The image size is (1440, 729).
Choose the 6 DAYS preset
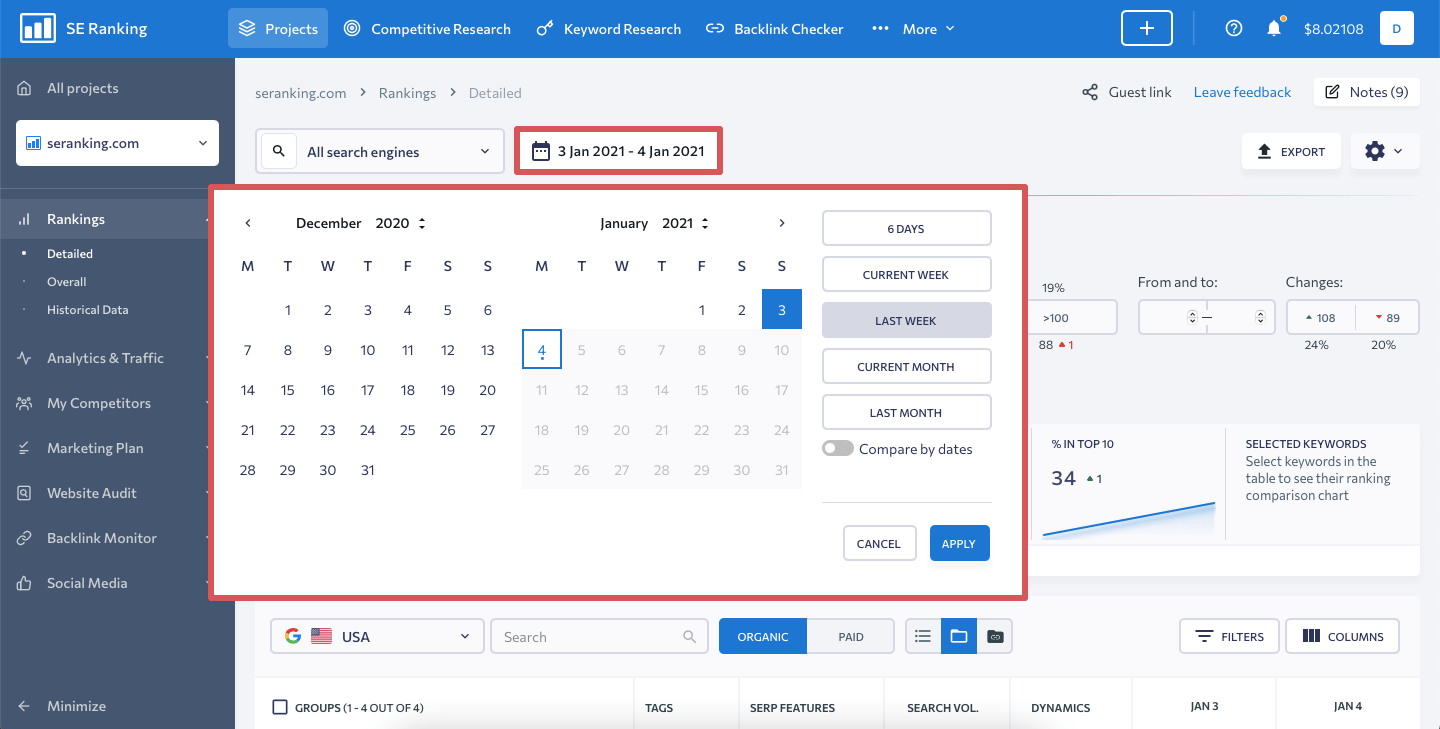[906, 229]
